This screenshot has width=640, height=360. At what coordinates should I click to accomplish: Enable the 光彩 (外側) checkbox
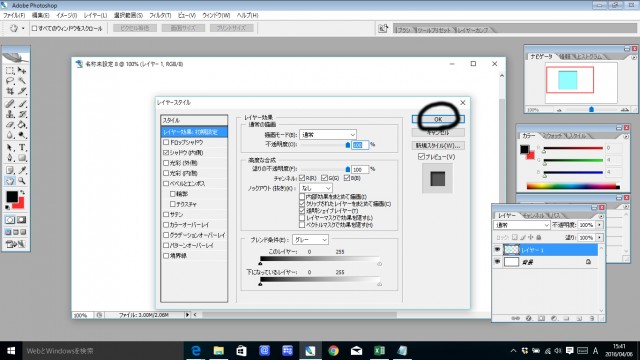coord(166,162)
